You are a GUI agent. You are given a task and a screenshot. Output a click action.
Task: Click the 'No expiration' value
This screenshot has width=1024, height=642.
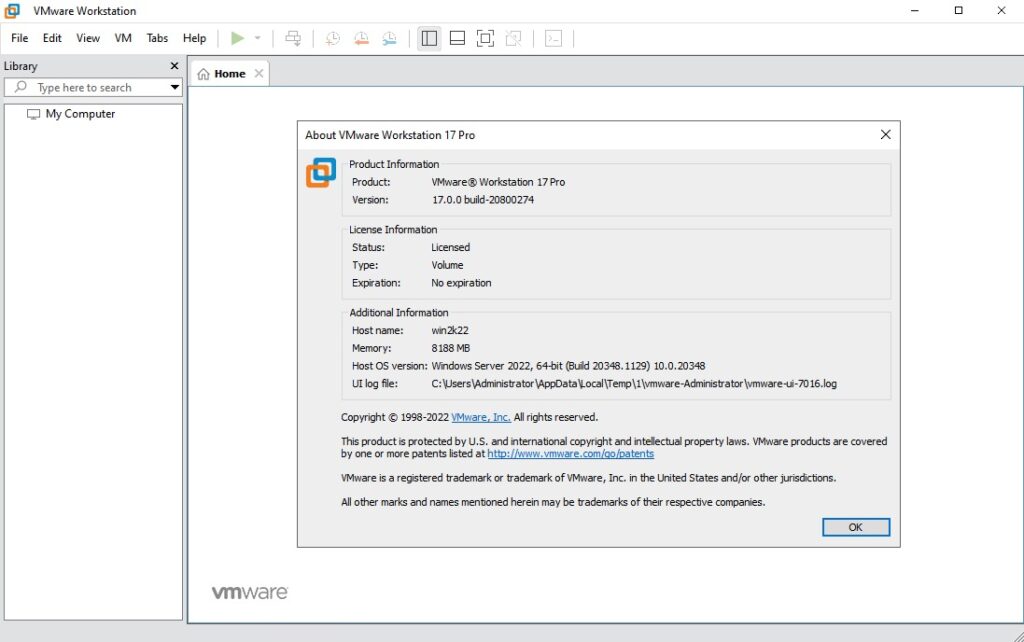[x=461, y=283]
